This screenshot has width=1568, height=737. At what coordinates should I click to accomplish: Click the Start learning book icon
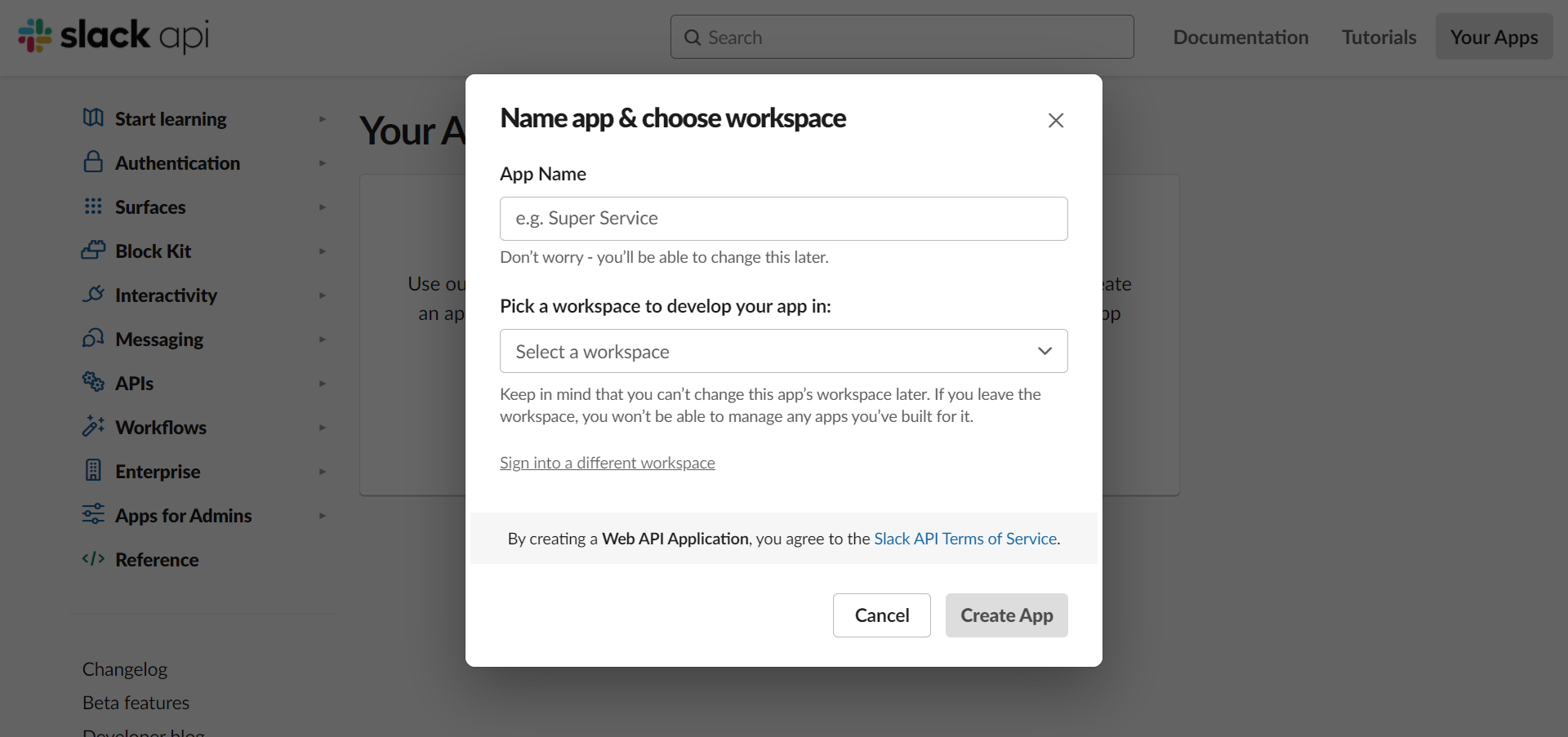(x=93, y=118)
